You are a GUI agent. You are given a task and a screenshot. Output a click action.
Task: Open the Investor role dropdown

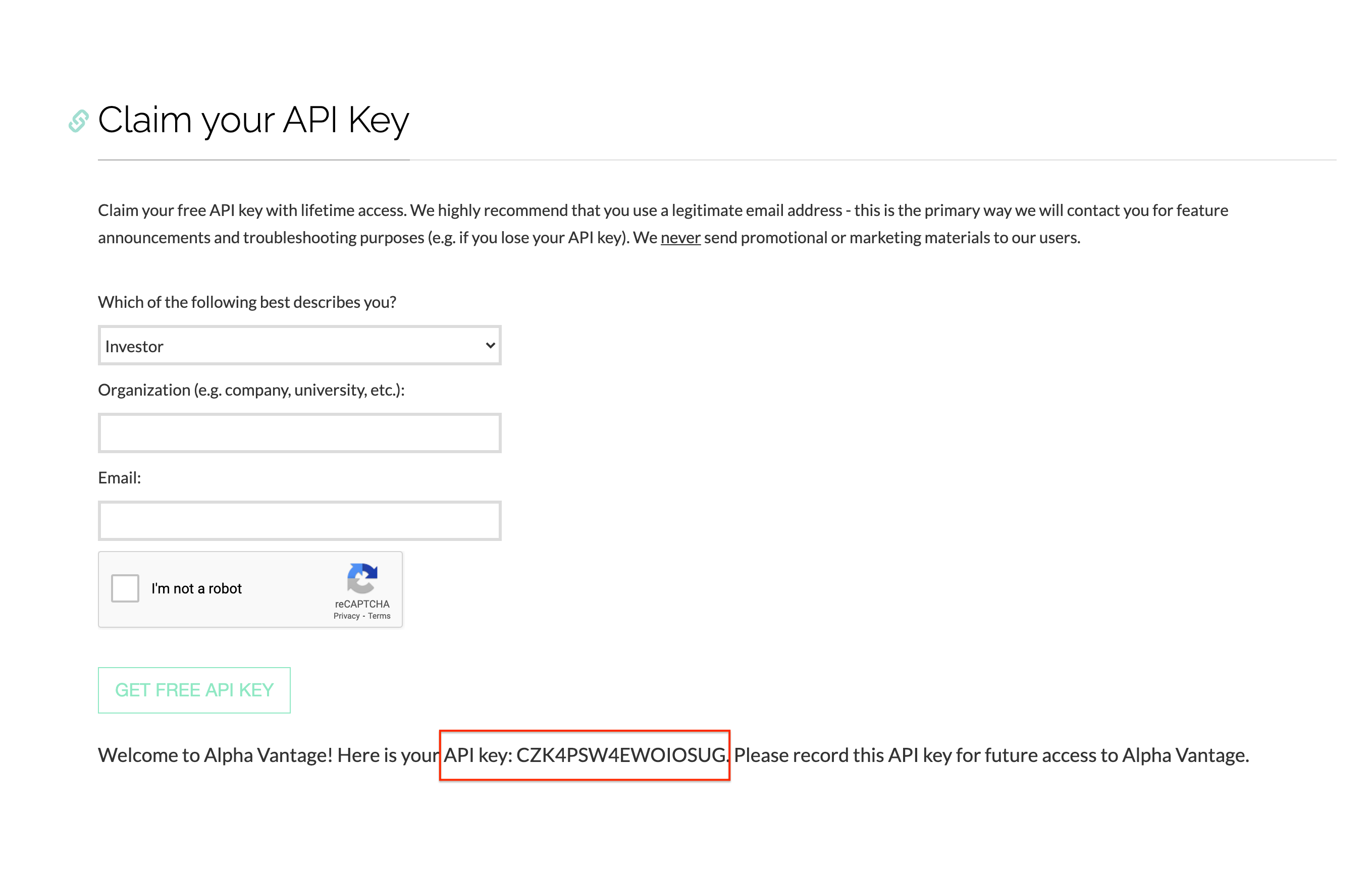point(299,346)
